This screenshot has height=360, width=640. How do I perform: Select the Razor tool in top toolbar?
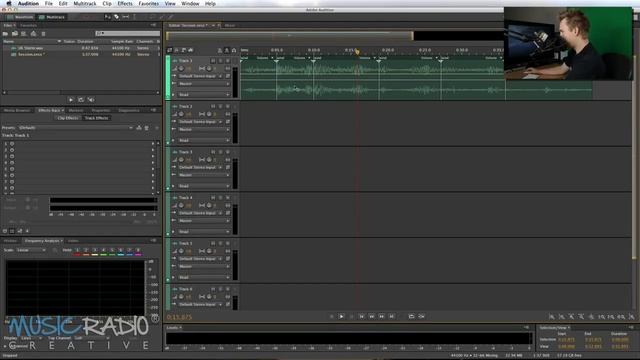pyautogui.click(x=116, y=17)
